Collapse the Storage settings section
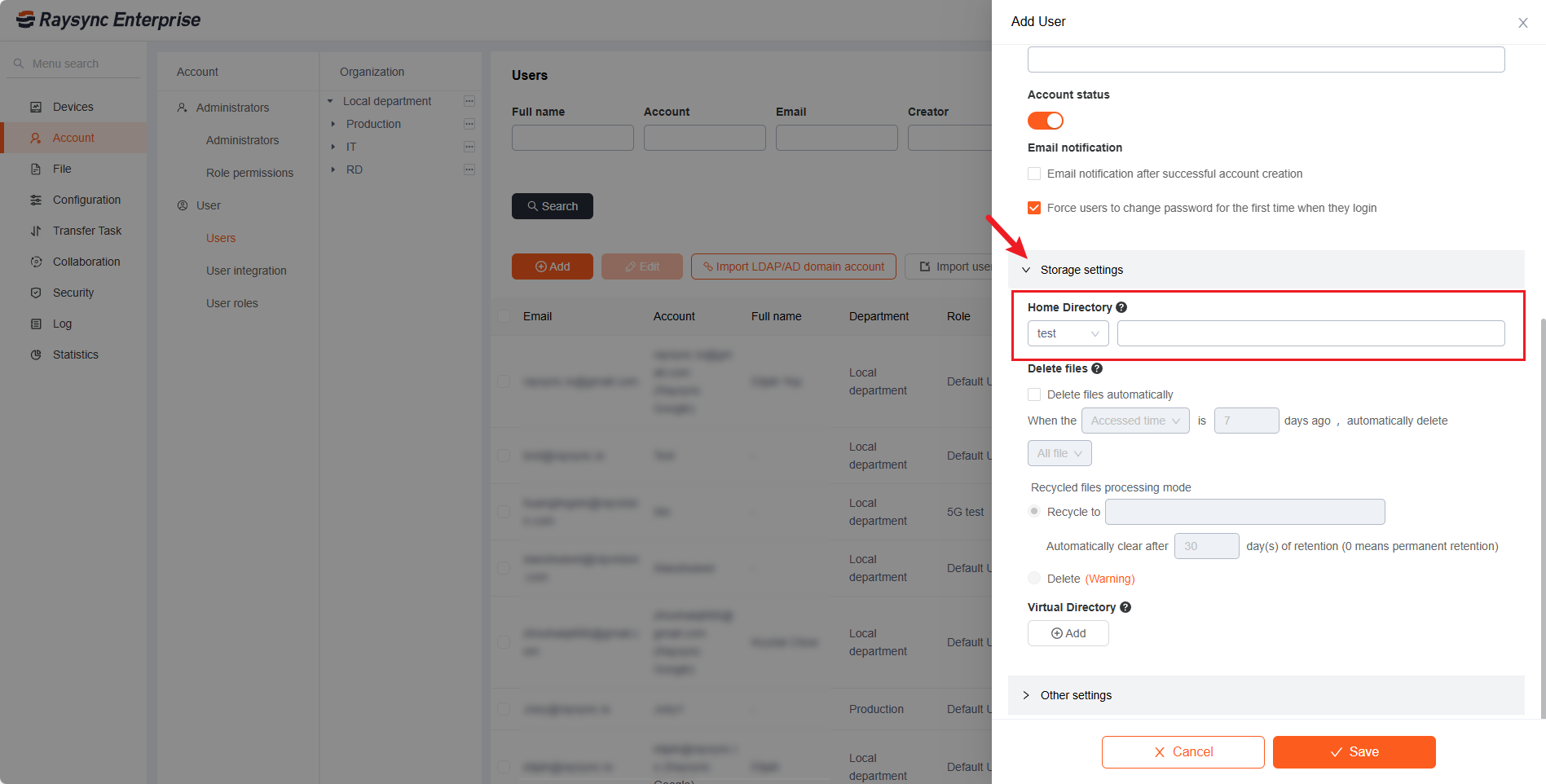The image size is (1546, 784). point(1026,270)
